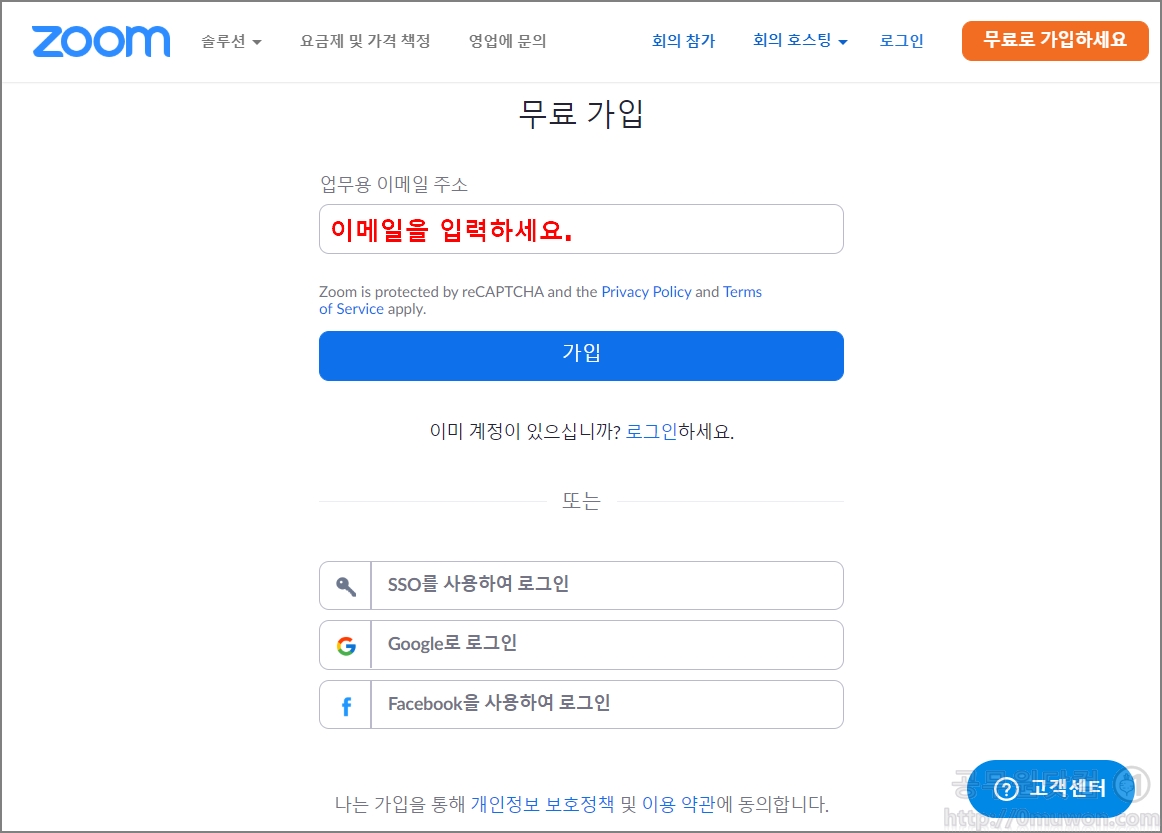Open 이용 약관 link at bottom
This screenshot has height=833, width=1162.
pos(678,804)
